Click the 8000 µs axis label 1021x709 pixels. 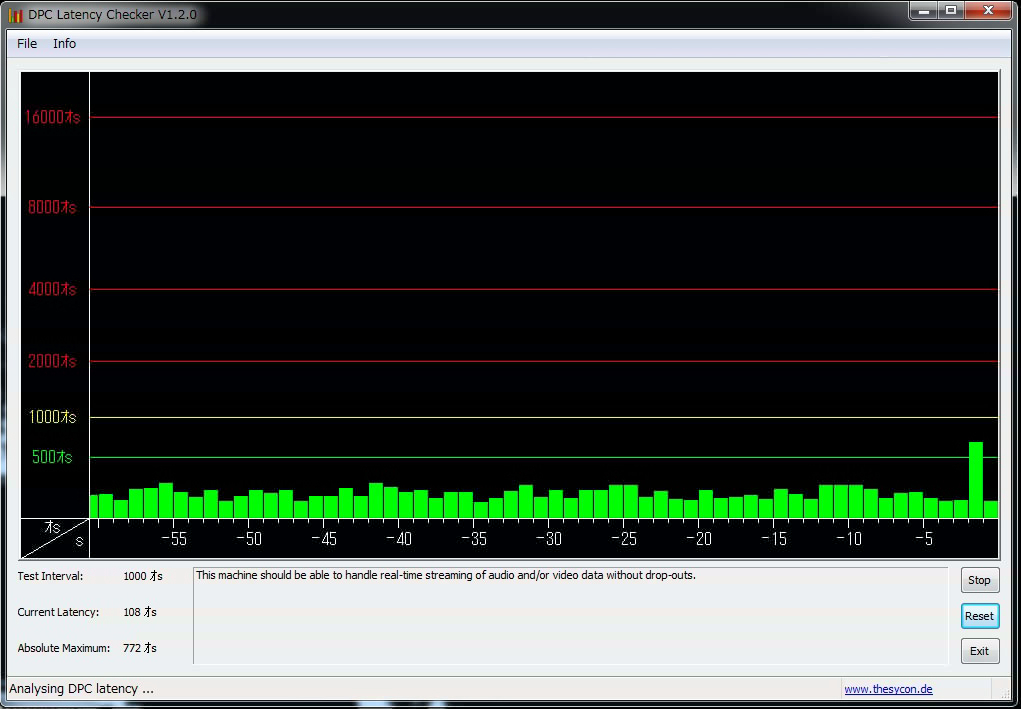pos(52,207)
